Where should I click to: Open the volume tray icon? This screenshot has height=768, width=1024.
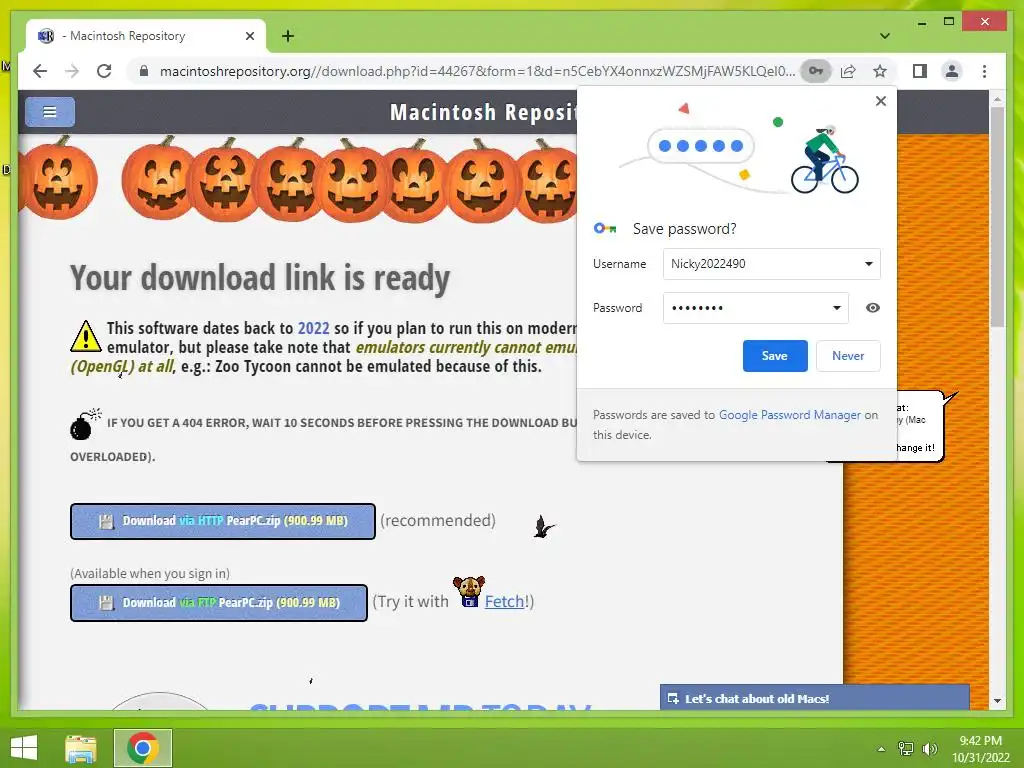[x=929, y=748]
